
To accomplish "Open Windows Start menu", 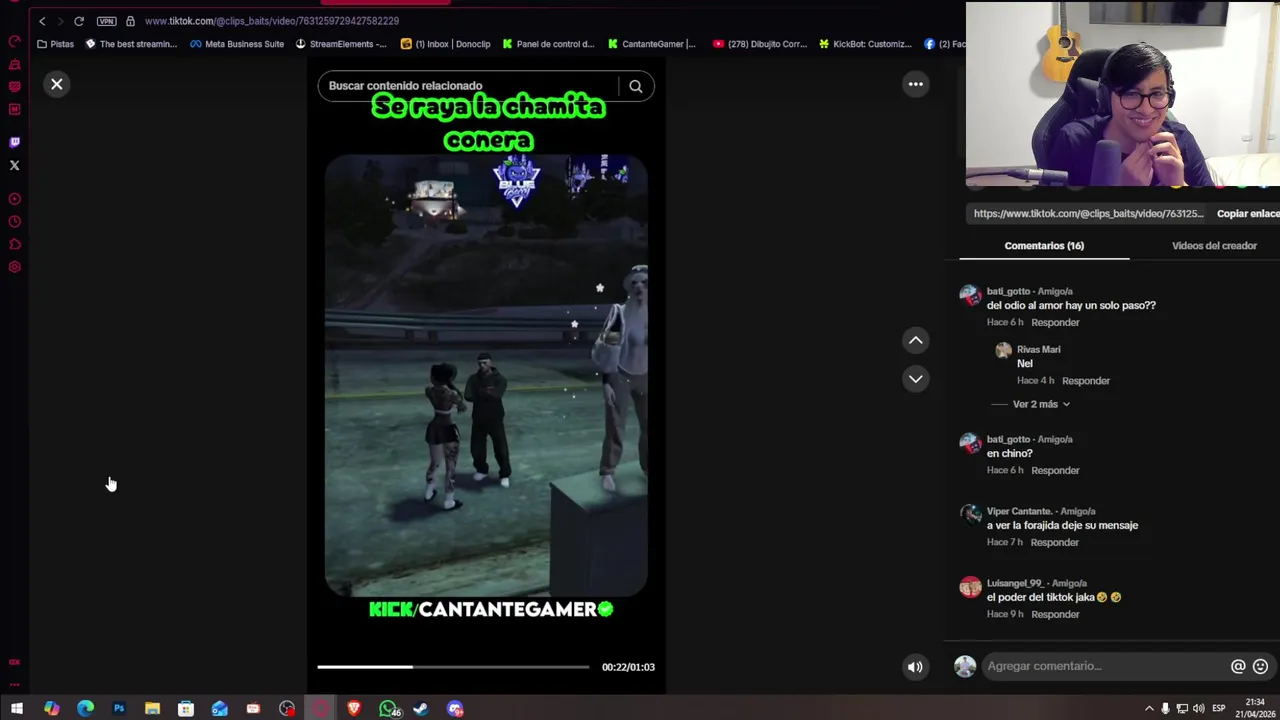I will (17, 709).
